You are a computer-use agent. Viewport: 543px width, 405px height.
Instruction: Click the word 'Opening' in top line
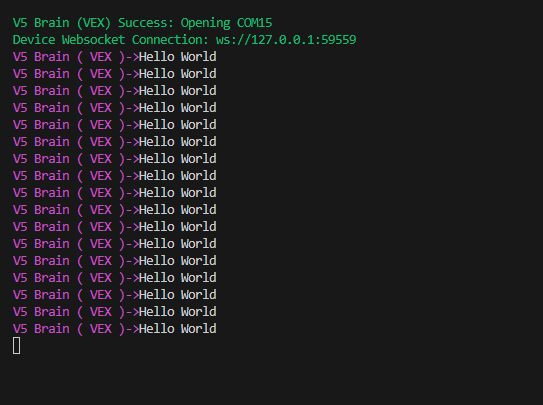click(x=205, y=22)
